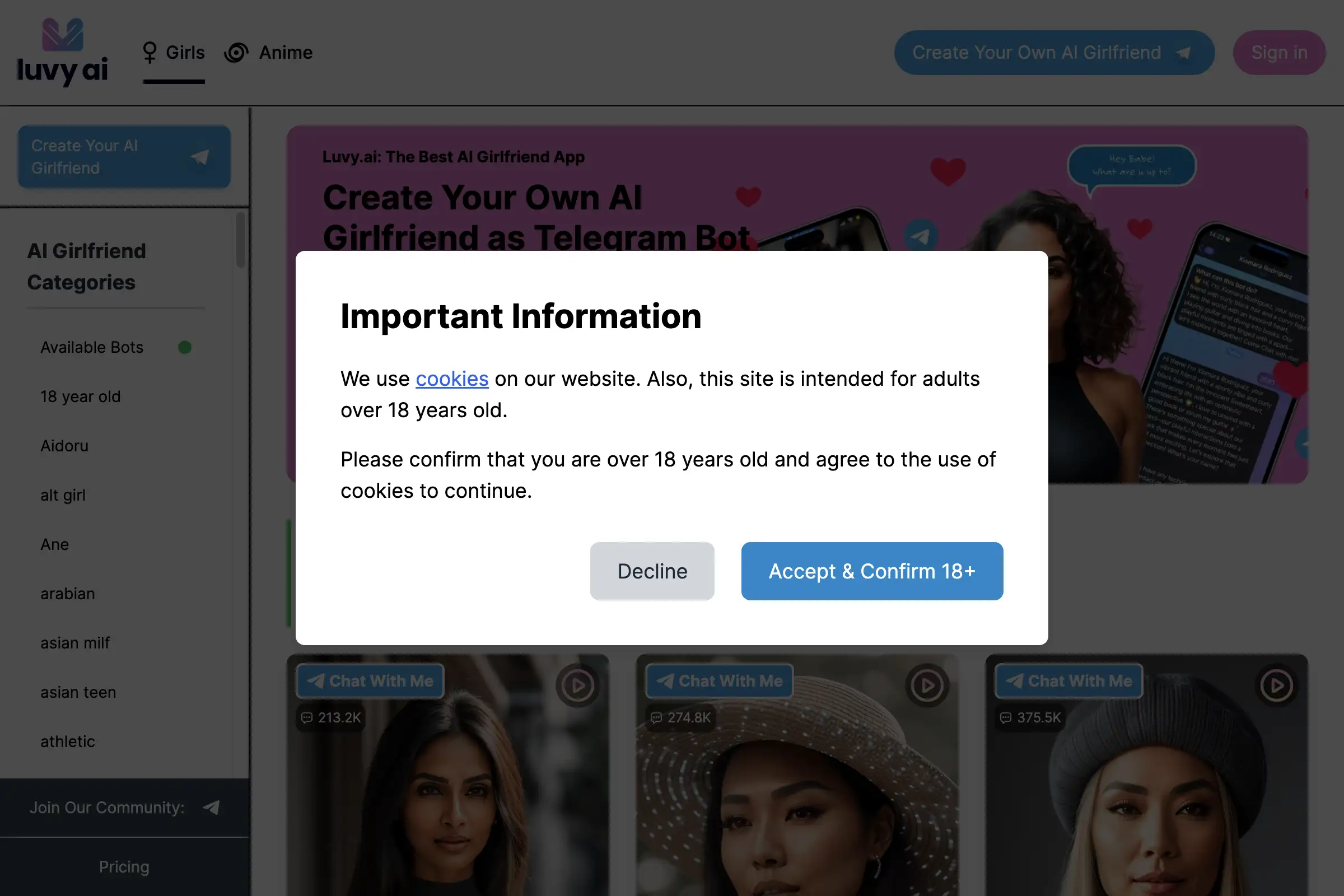
Task: Click the green availability dot next to Available Bots
Action: coord(185,346)
